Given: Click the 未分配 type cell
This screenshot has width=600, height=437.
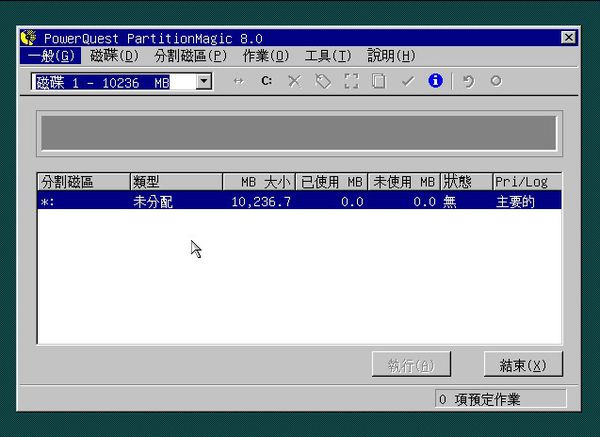Looking at the screenshot, I should pos(153,202).
